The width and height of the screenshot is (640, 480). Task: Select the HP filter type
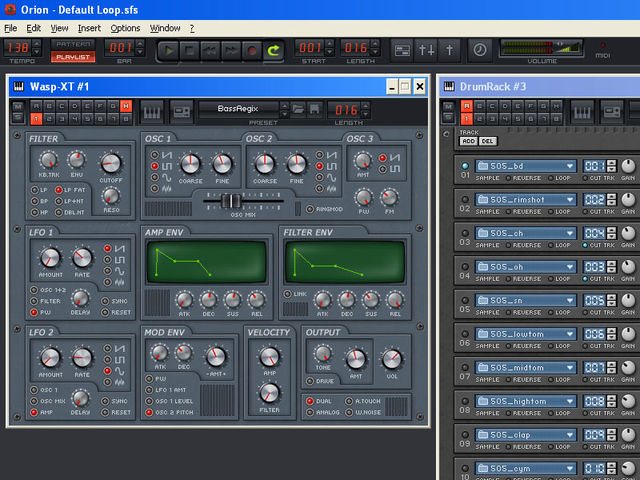pos(35,212)
